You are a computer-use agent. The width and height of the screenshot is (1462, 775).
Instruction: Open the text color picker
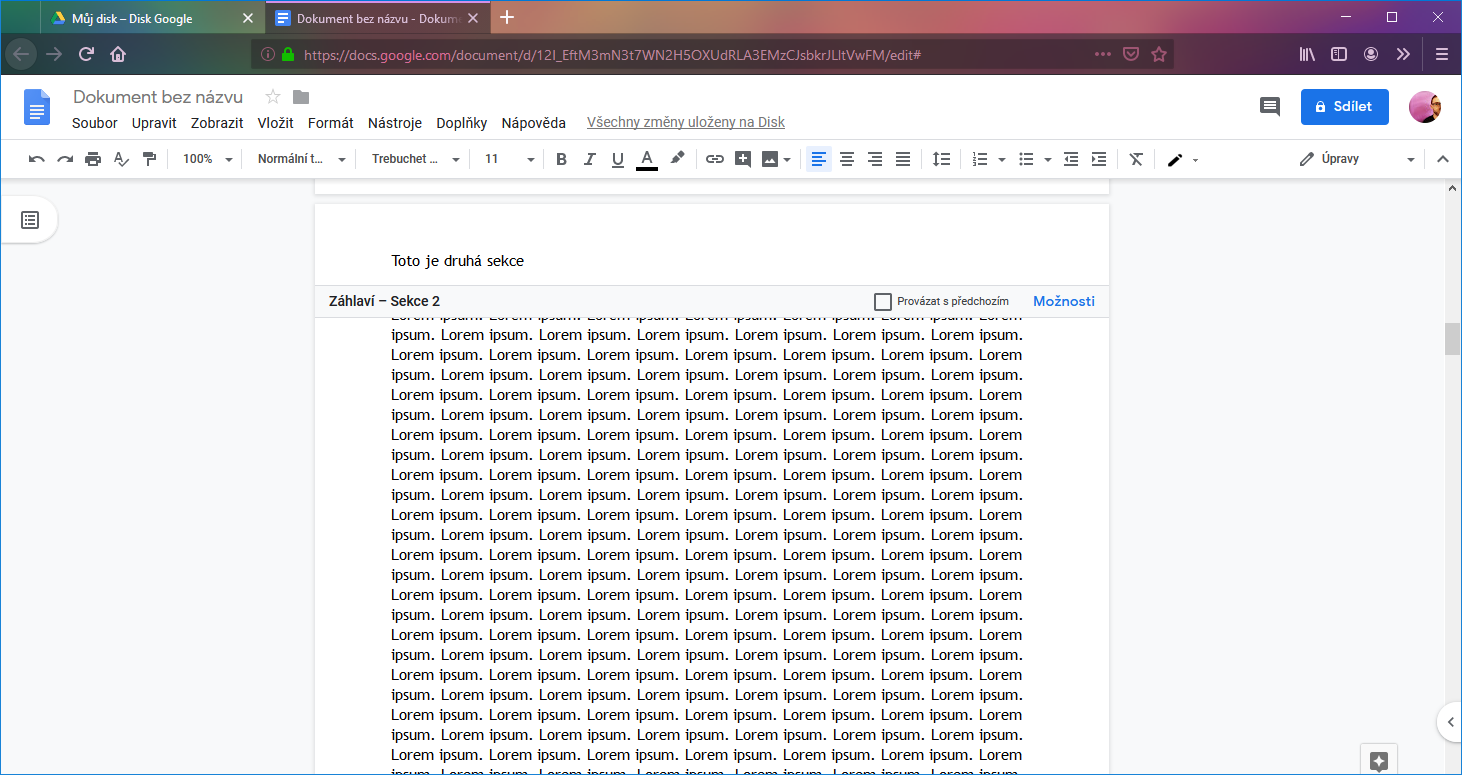pos(647,159)
